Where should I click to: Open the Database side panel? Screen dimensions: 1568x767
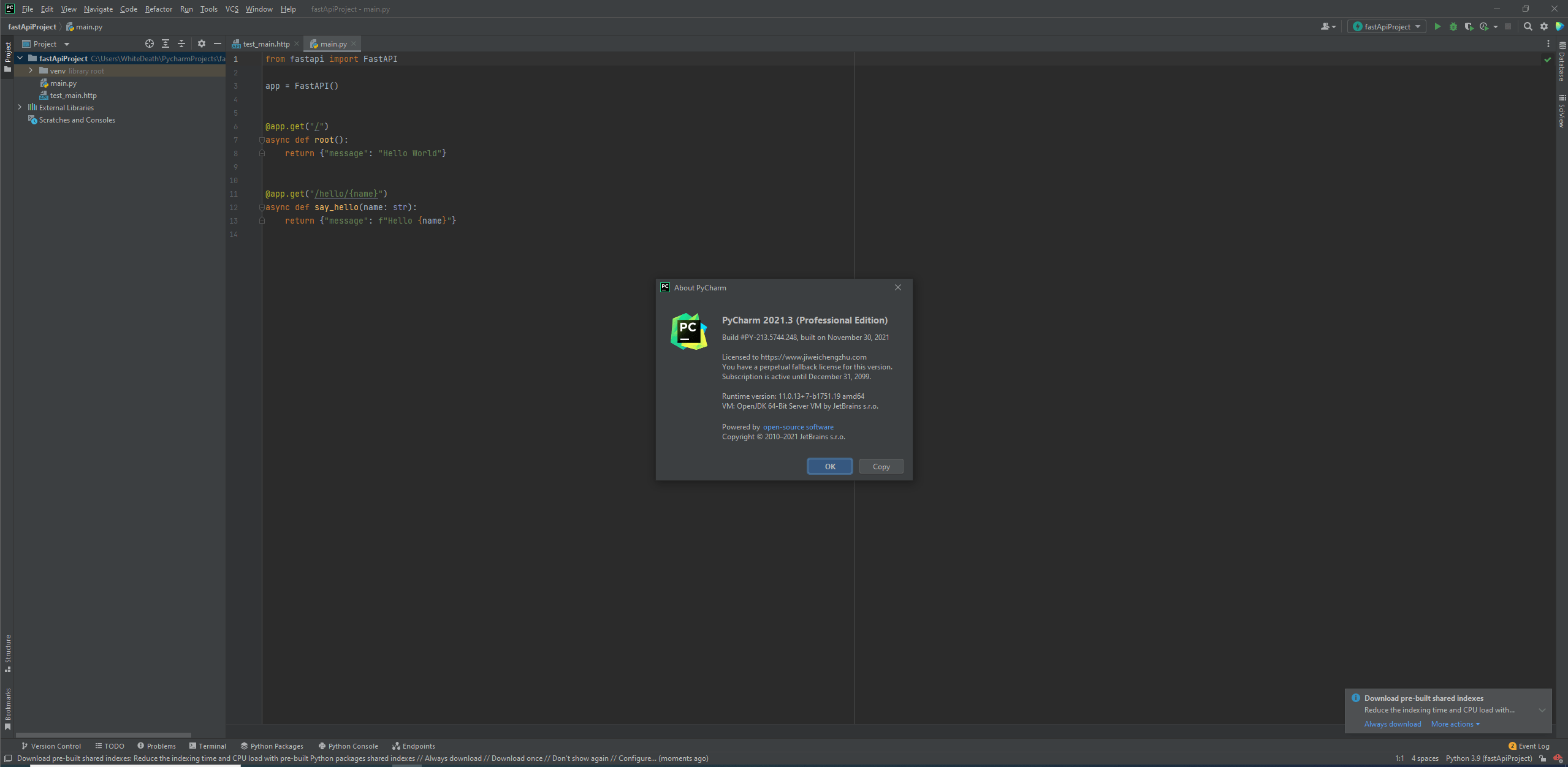[1562, 62]
